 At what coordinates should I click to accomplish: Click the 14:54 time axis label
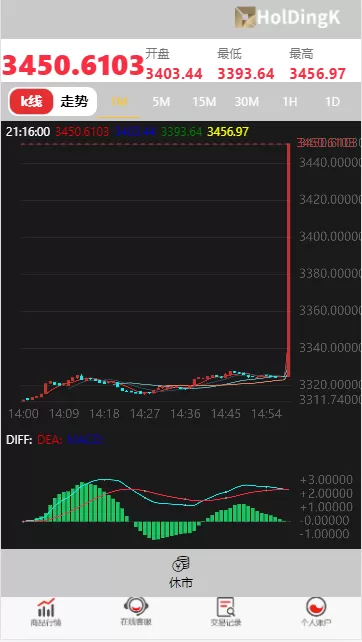point(266,414)
